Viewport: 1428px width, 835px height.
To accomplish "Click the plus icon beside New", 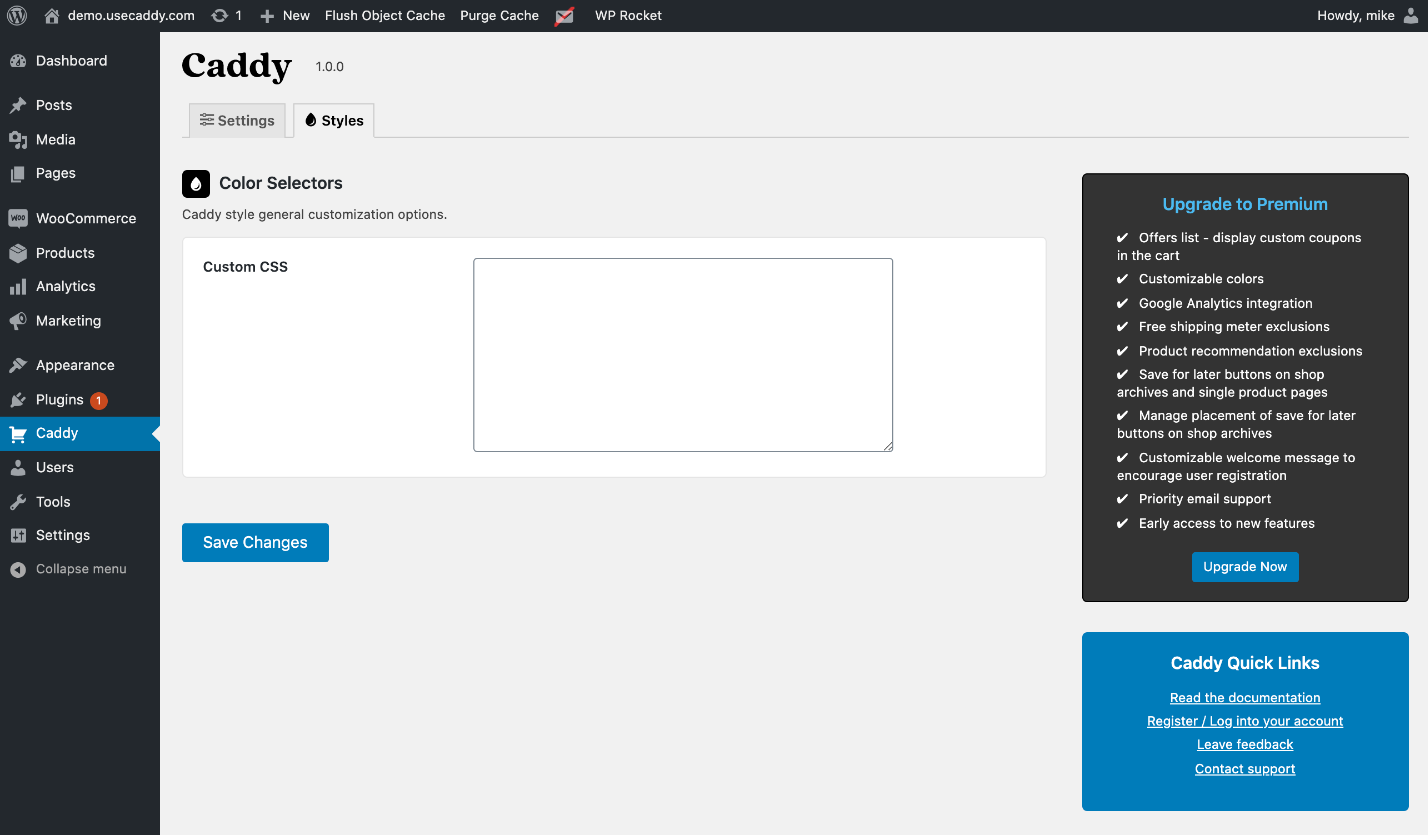I will (267, 16).
